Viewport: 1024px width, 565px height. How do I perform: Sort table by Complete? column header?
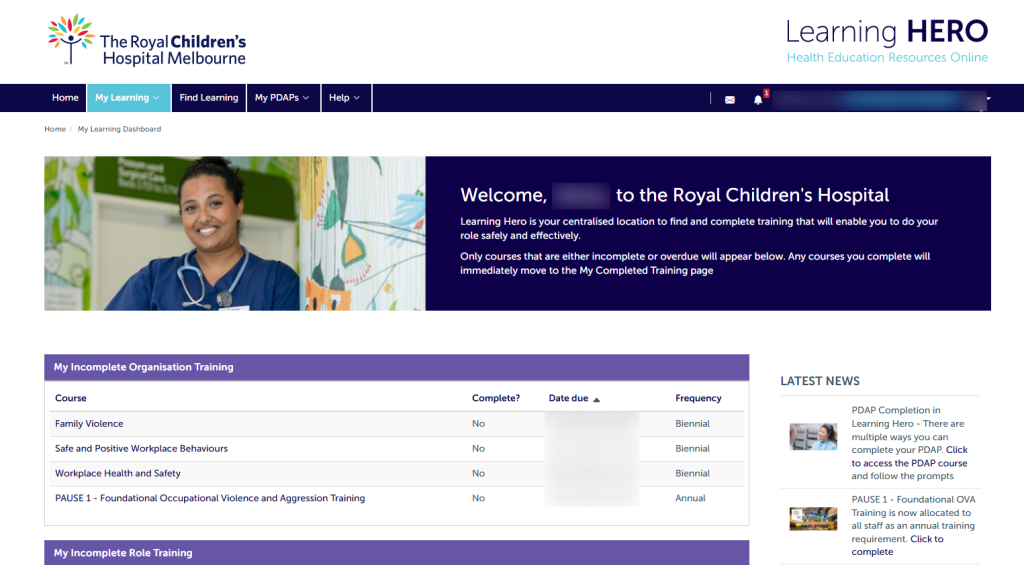[496, 398]
